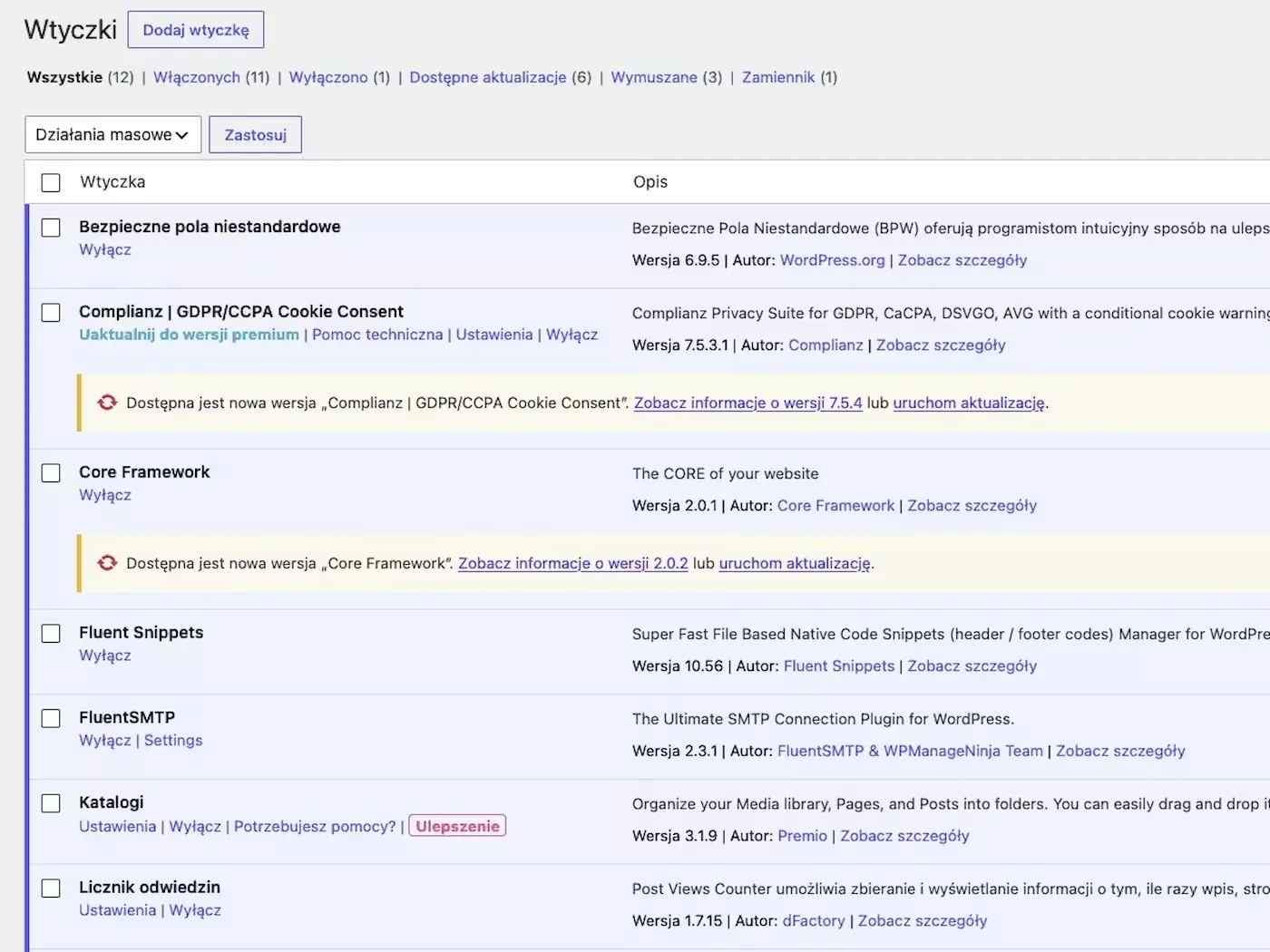Open the Zamiennik plugins filter
Viewport: 1270px width, 952px height.
pos(778,77)
